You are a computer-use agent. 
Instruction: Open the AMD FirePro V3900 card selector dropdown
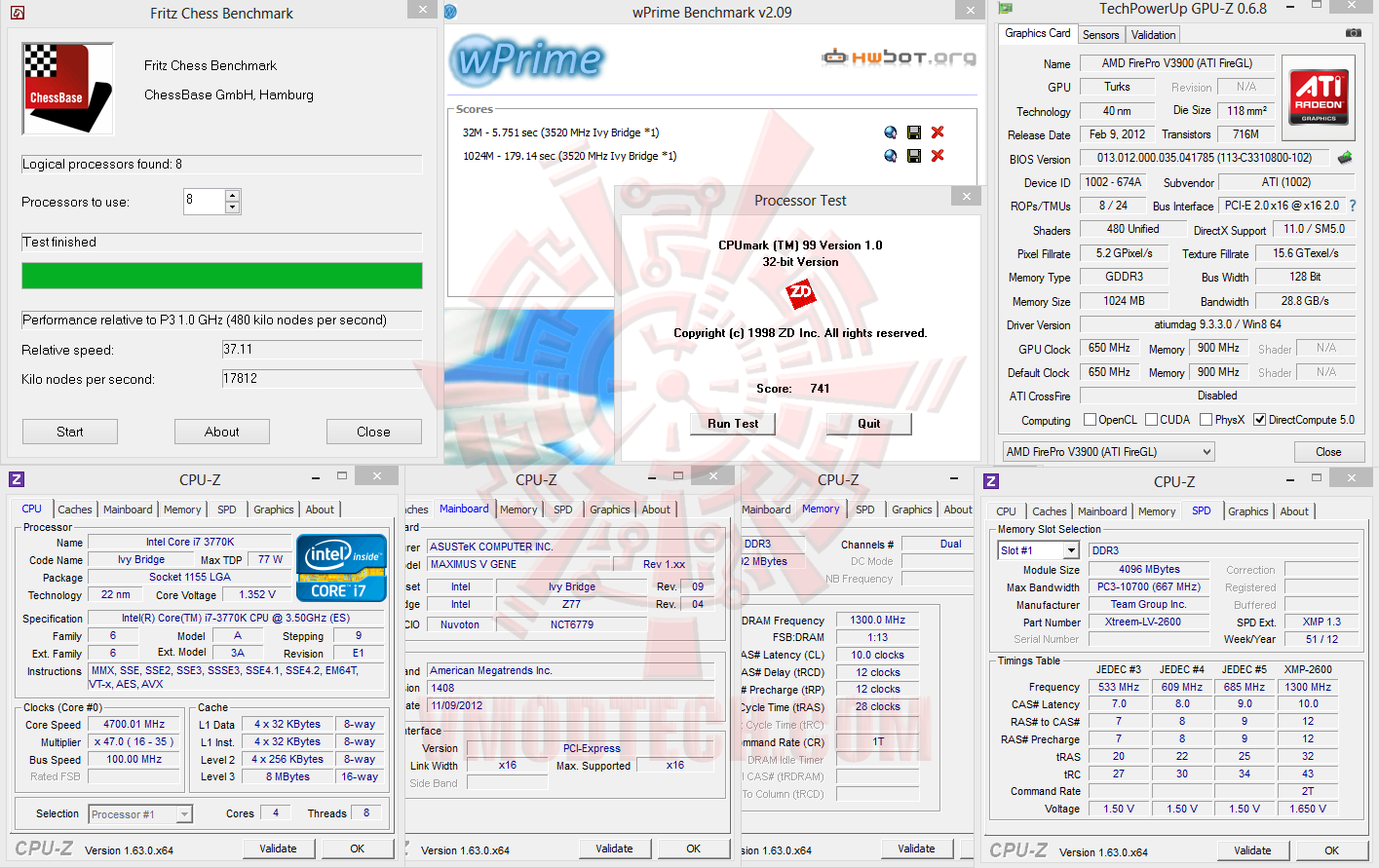[x=1109, y=452]
